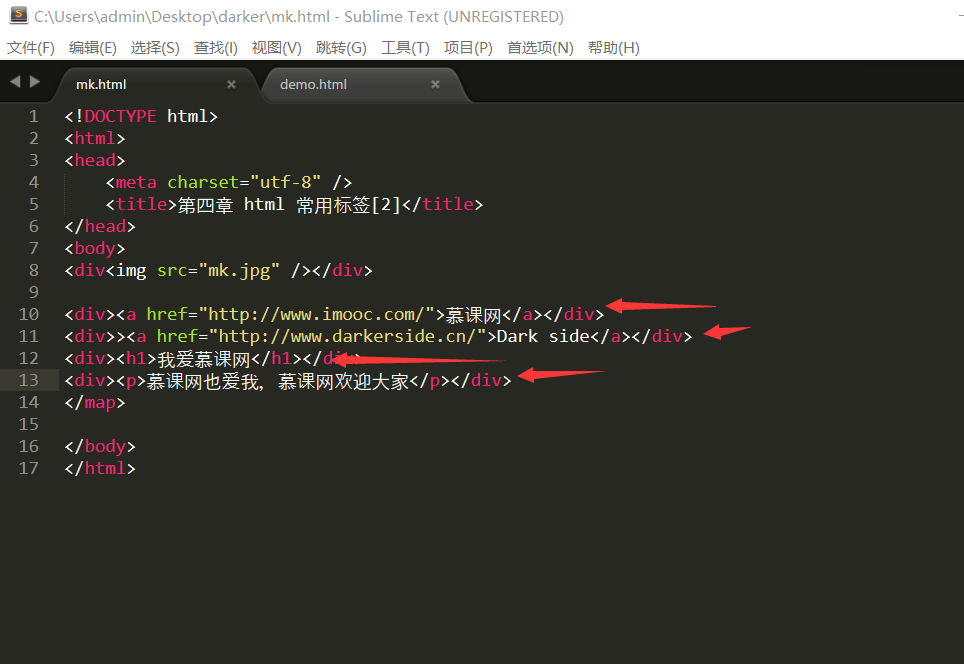Close the mk.html tab
This screenshot has height=664, width=964.
[231, 84]
